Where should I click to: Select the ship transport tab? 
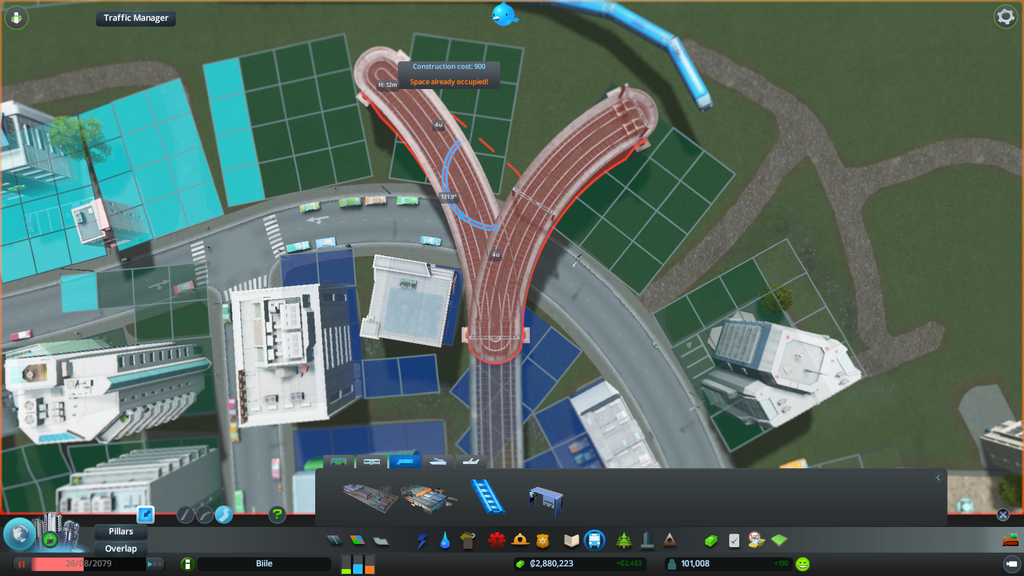(x=438, y=462)
